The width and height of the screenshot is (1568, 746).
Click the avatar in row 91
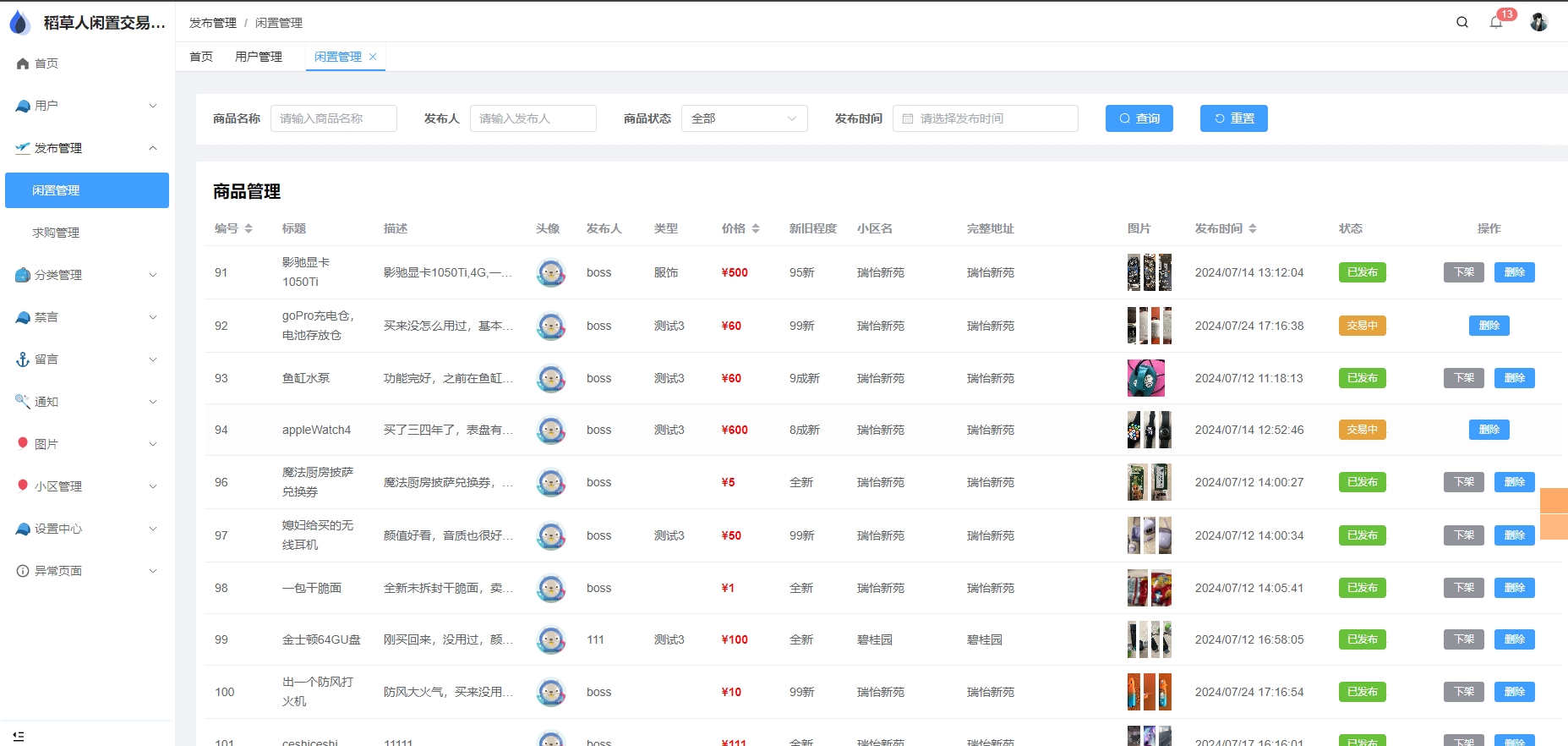[x=551, y=272]
